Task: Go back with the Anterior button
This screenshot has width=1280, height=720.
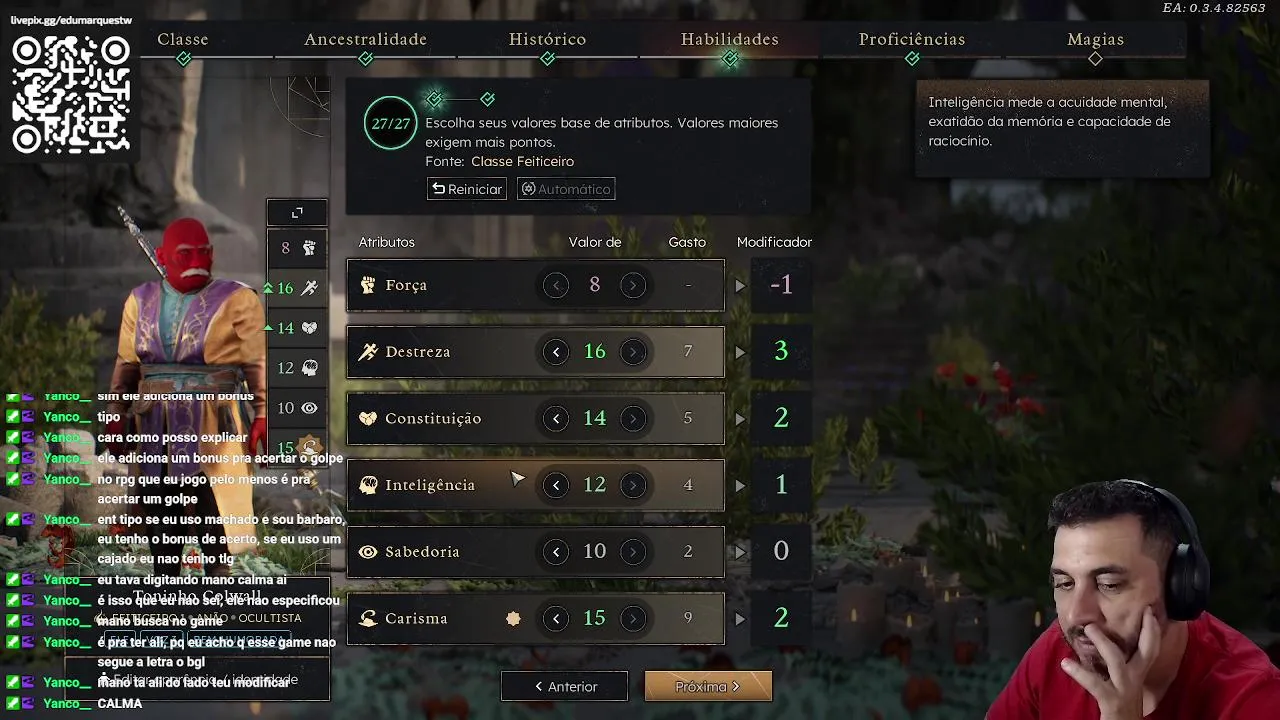Action: tap(565, 687)
